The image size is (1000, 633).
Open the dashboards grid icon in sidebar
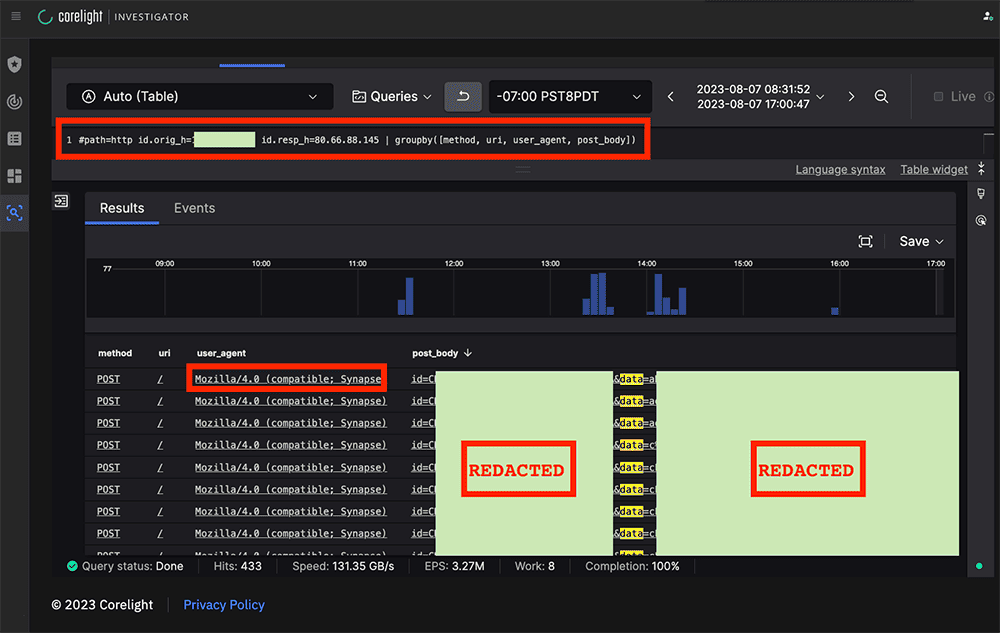click(x=14, y=176)
